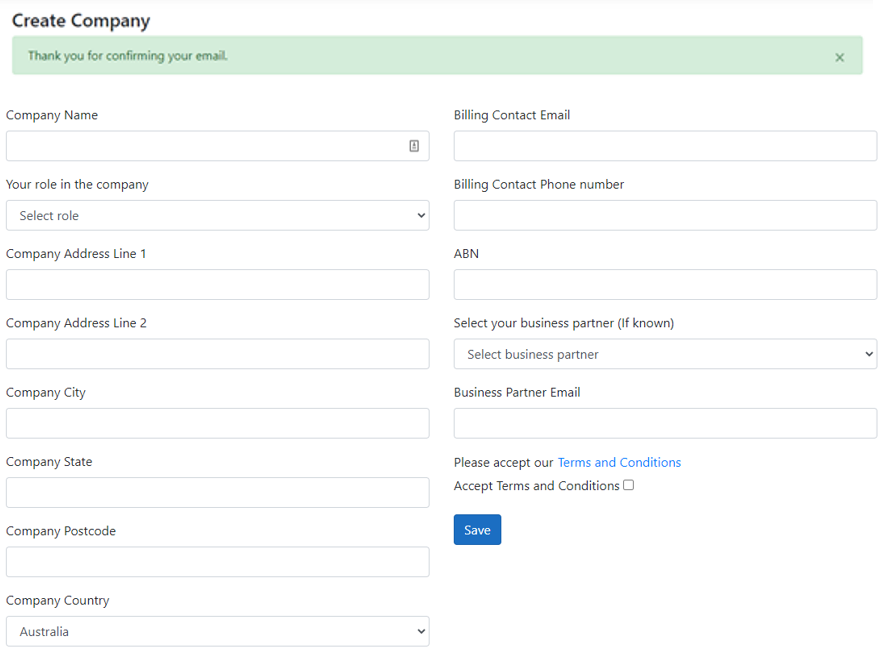Click the Company Postcode field
883x653 pixels.
[x=217, y=562]
